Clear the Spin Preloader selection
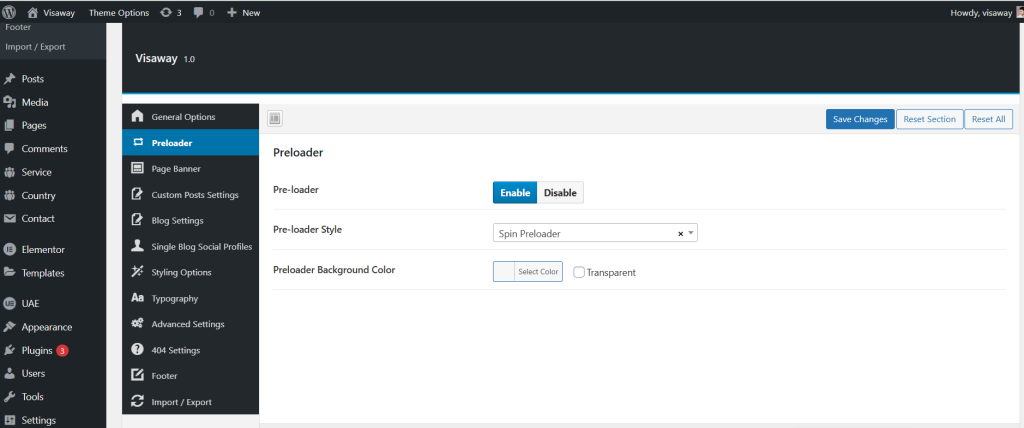Viewport: 1024px width, 428px height. [680, 233]
